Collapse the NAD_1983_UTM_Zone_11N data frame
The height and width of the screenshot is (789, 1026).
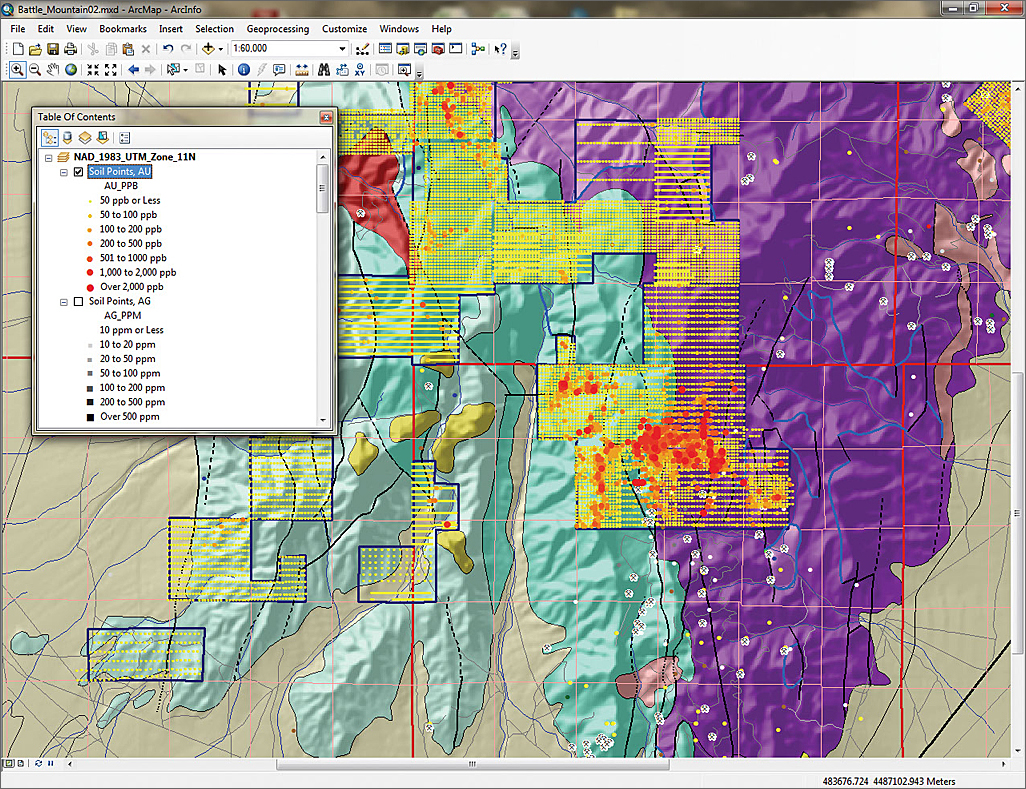pyautogui.click(x=49, y=158)
